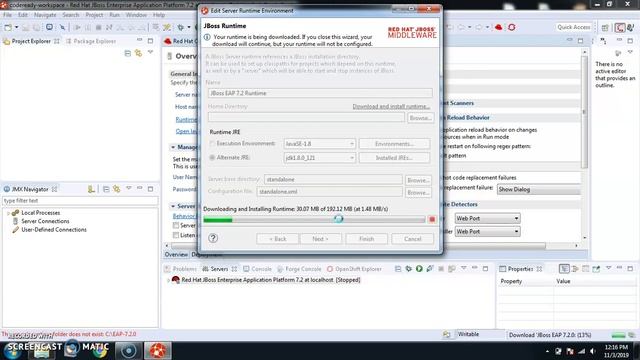Screen dimensions: 640x360
Task: Toggle Link with Editor in Project Explorer
Action: tap(139, 53)
